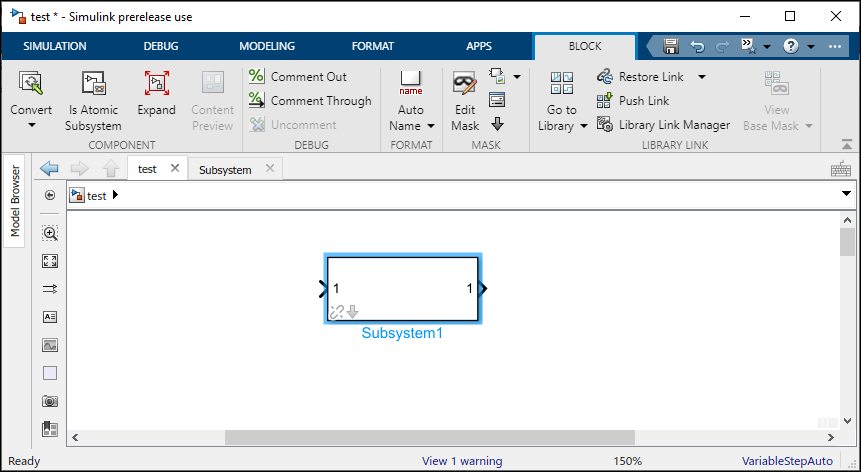Click View 1 warning link

point(462,461)
